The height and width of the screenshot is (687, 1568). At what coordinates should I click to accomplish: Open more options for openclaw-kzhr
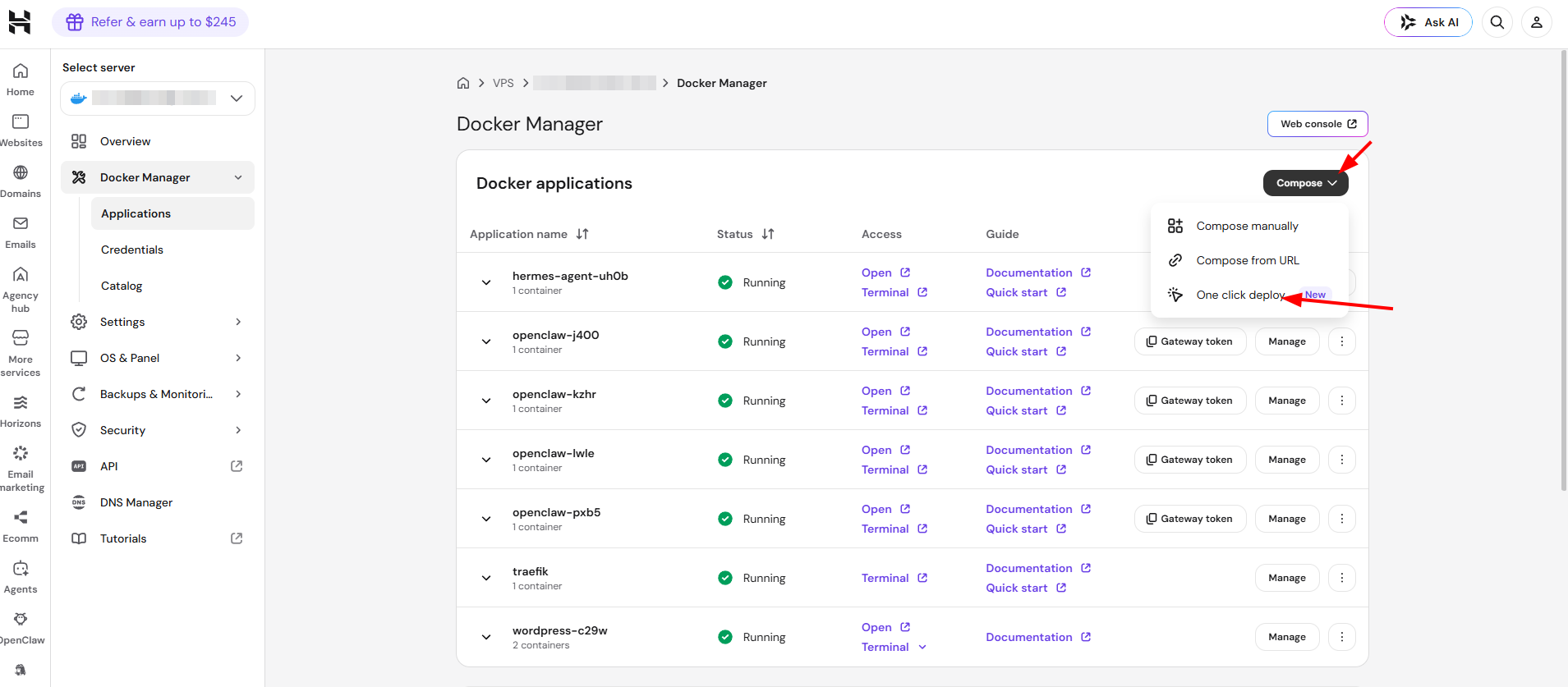click(1342, 401)
